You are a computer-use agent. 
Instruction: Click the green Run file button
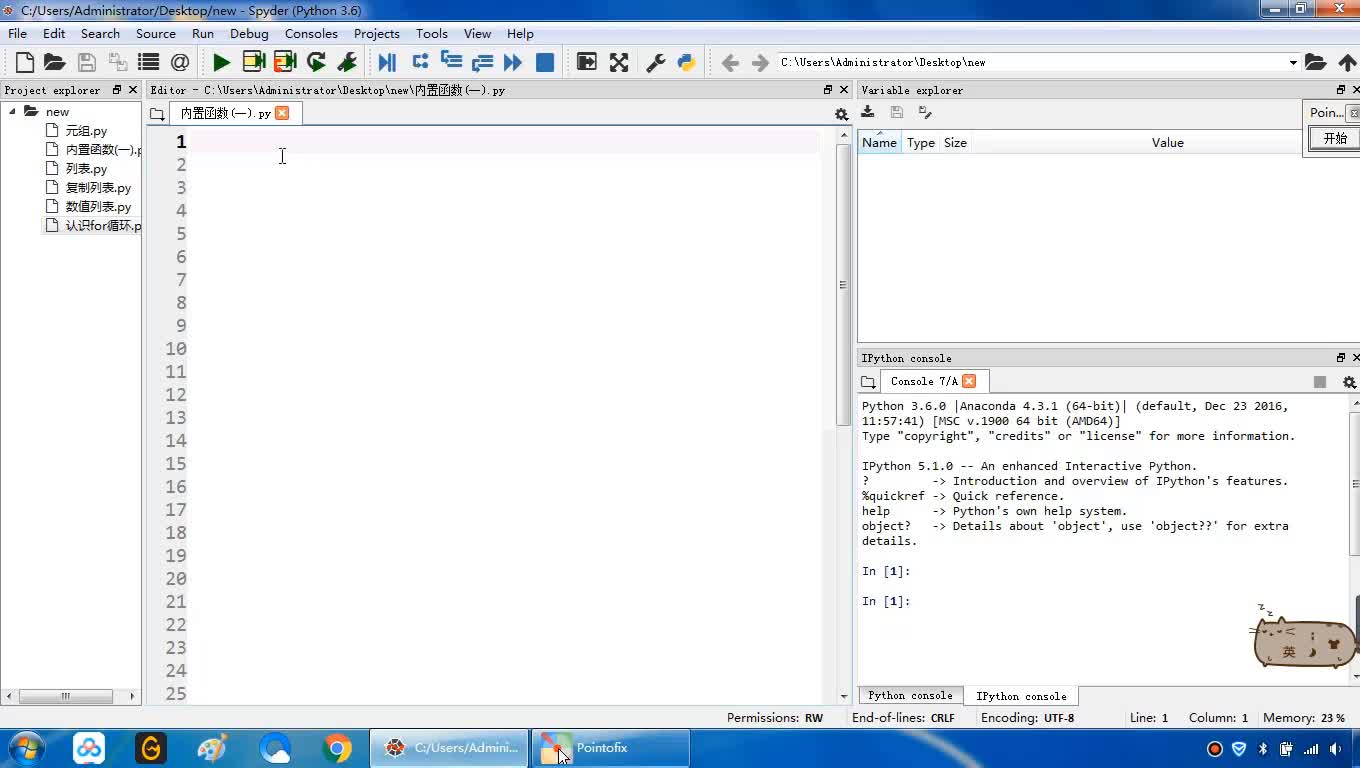(221, 62)
